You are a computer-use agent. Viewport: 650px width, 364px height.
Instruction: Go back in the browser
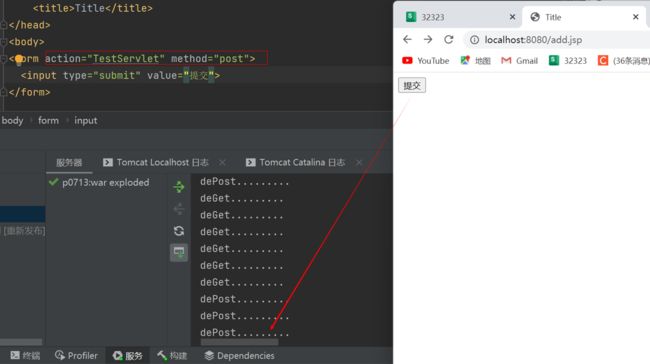[407, 39]
